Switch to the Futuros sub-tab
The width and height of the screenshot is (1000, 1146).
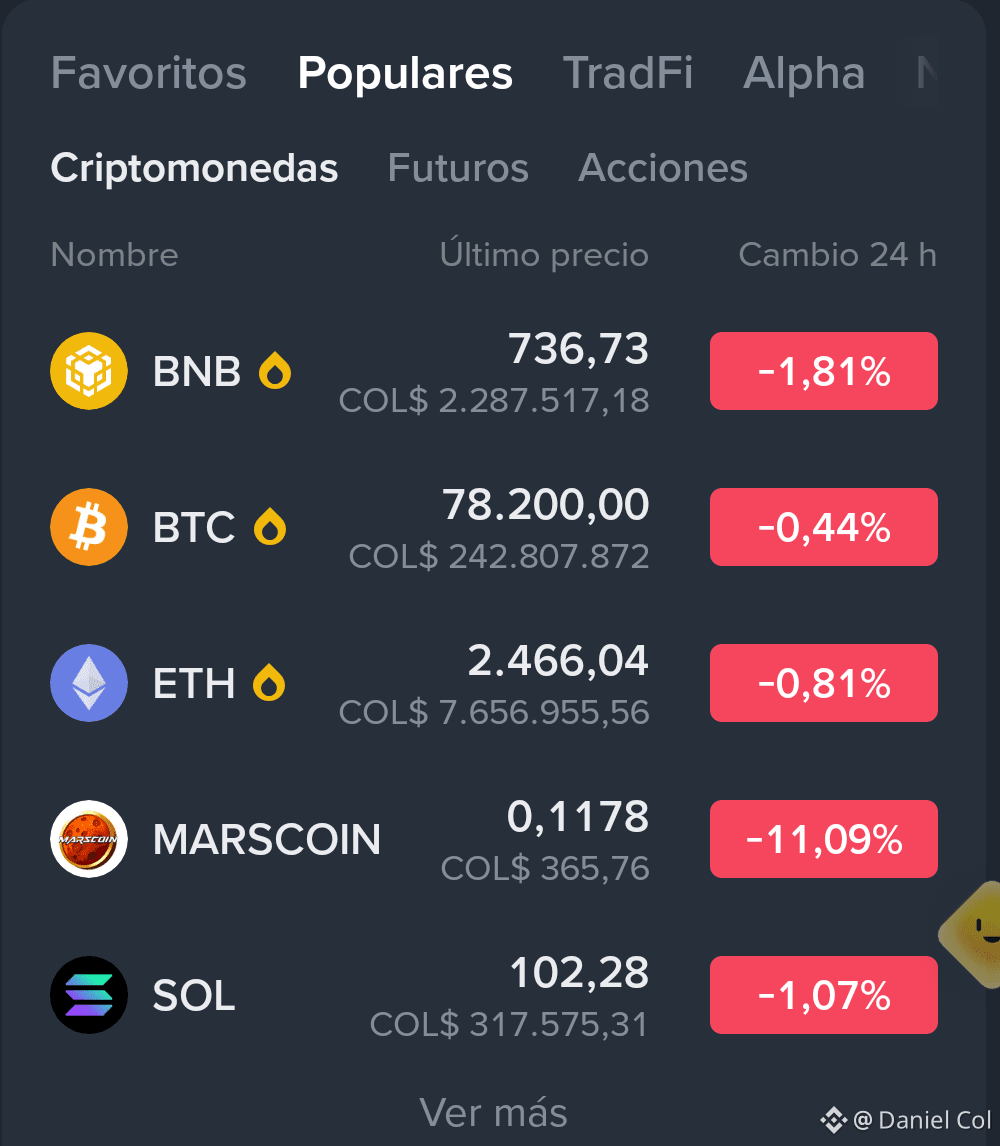pos(458,168)
